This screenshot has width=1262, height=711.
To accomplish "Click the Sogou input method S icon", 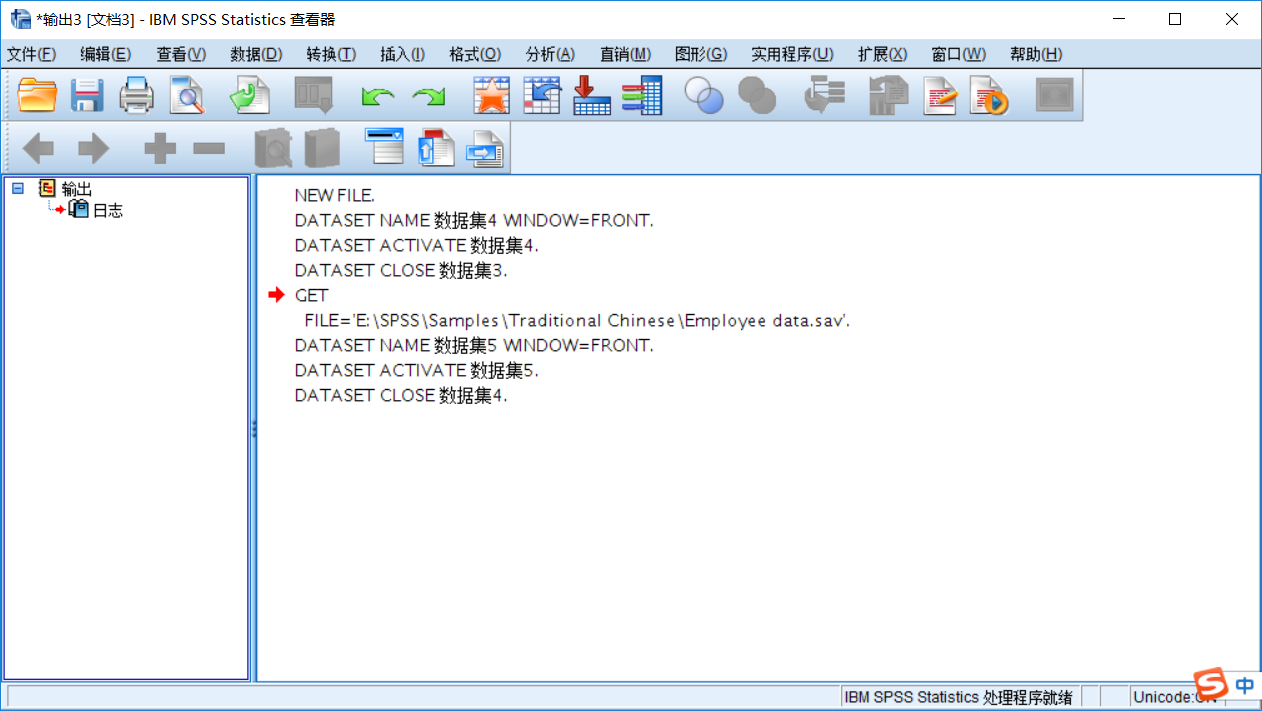I will point(1212,684).
